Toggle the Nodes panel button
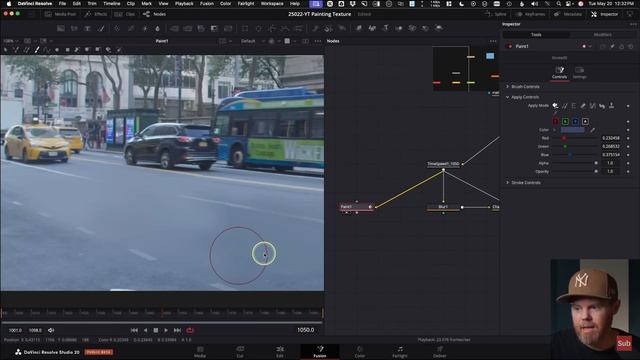Screen dimensions: 640x360 pyautogui.click(x=154, y=14)
